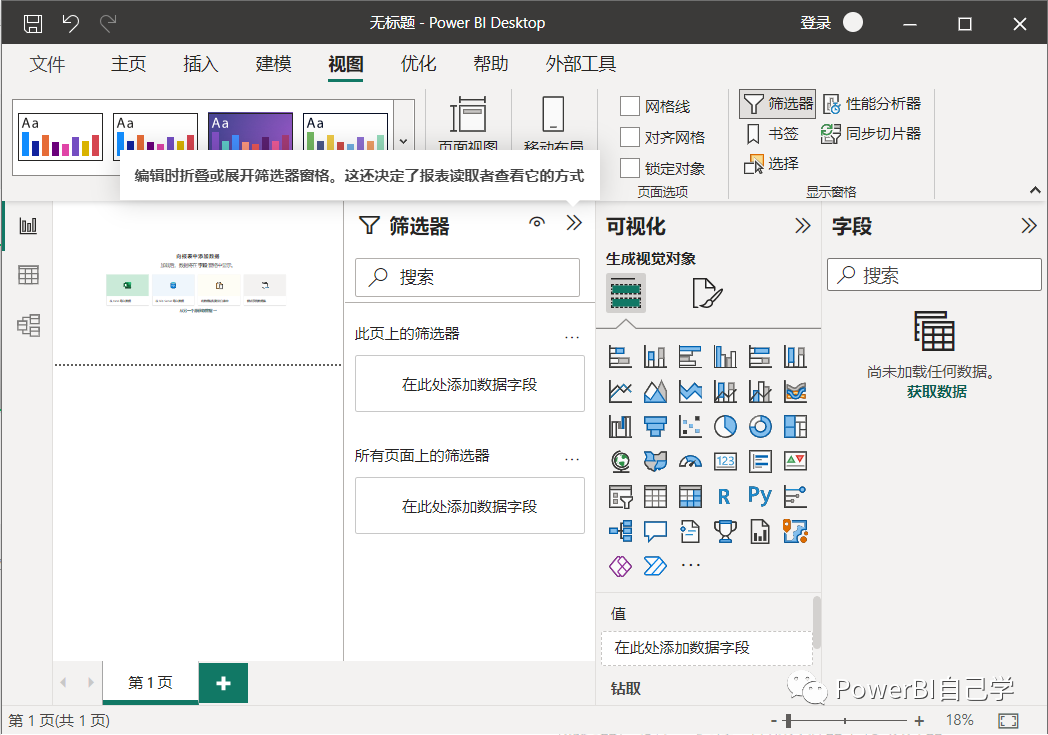Select the scatter chart visual

(x=690, y=426)
